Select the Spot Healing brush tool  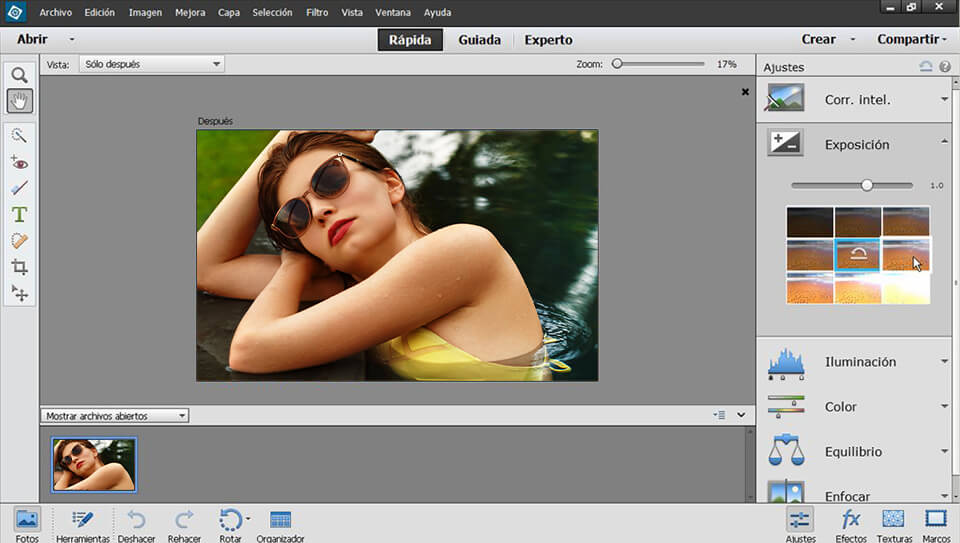click(x=19, y=241)
